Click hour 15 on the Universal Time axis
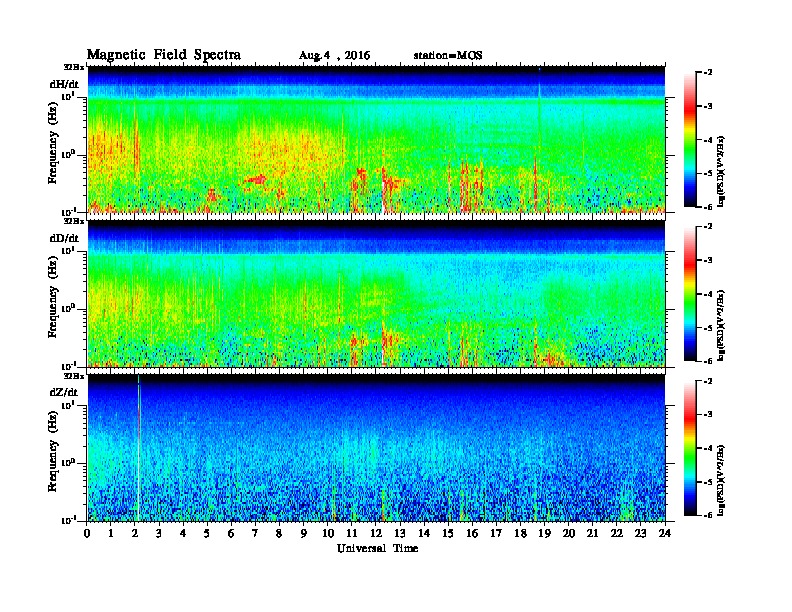The width and height of the screenshot is (792, 612). [448, 534]
